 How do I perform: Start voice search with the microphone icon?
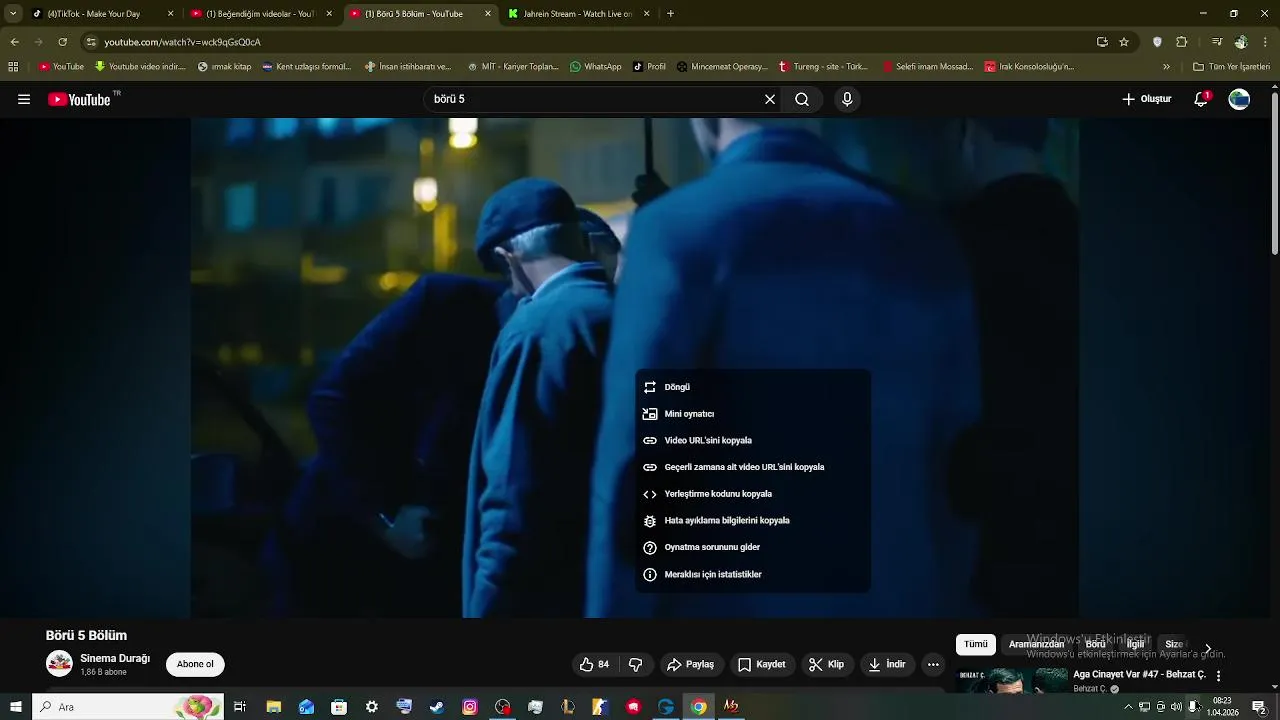click(847, 99)
